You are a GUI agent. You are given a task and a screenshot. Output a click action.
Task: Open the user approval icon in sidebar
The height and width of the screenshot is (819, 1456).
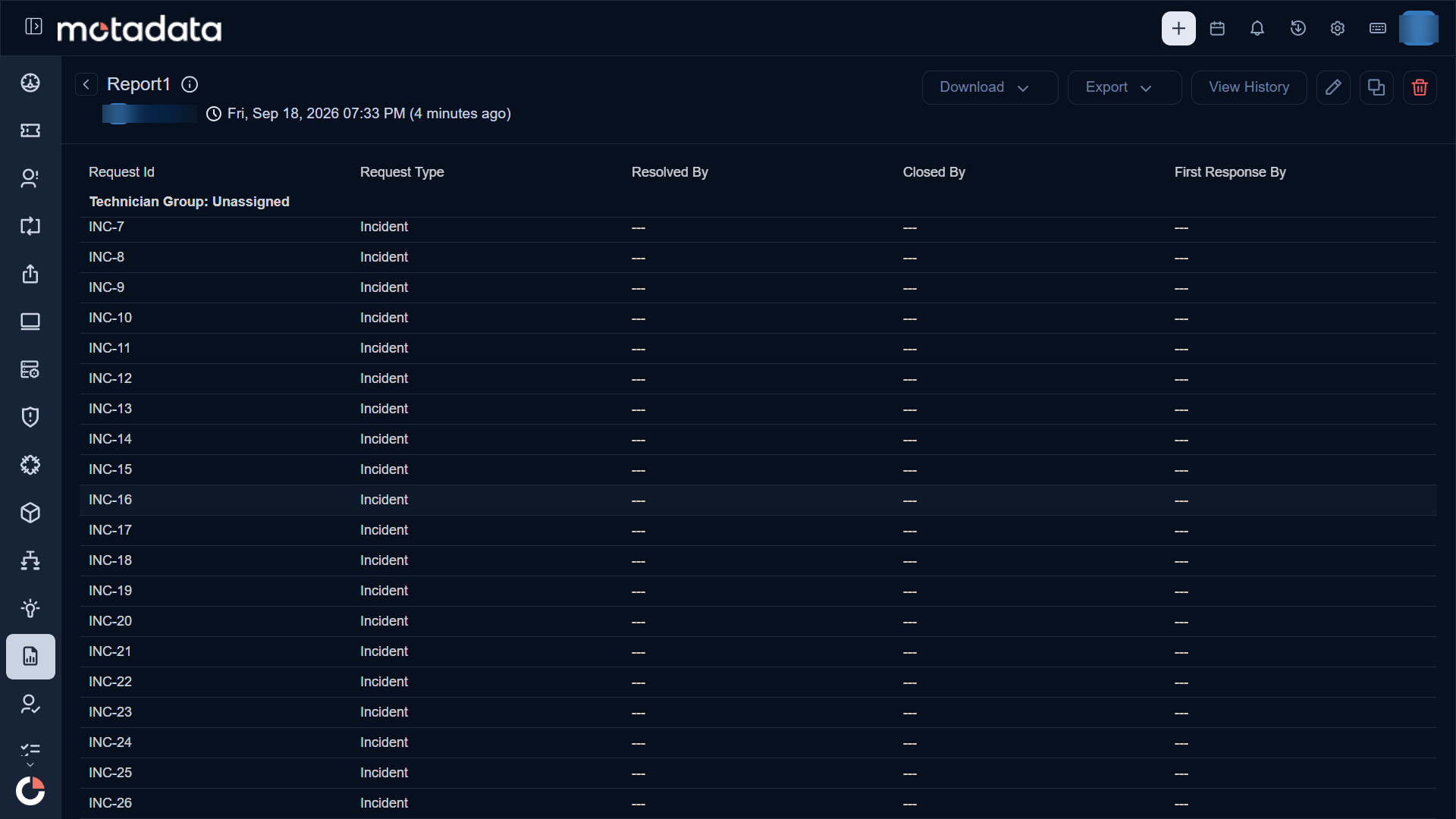point(30,704)
